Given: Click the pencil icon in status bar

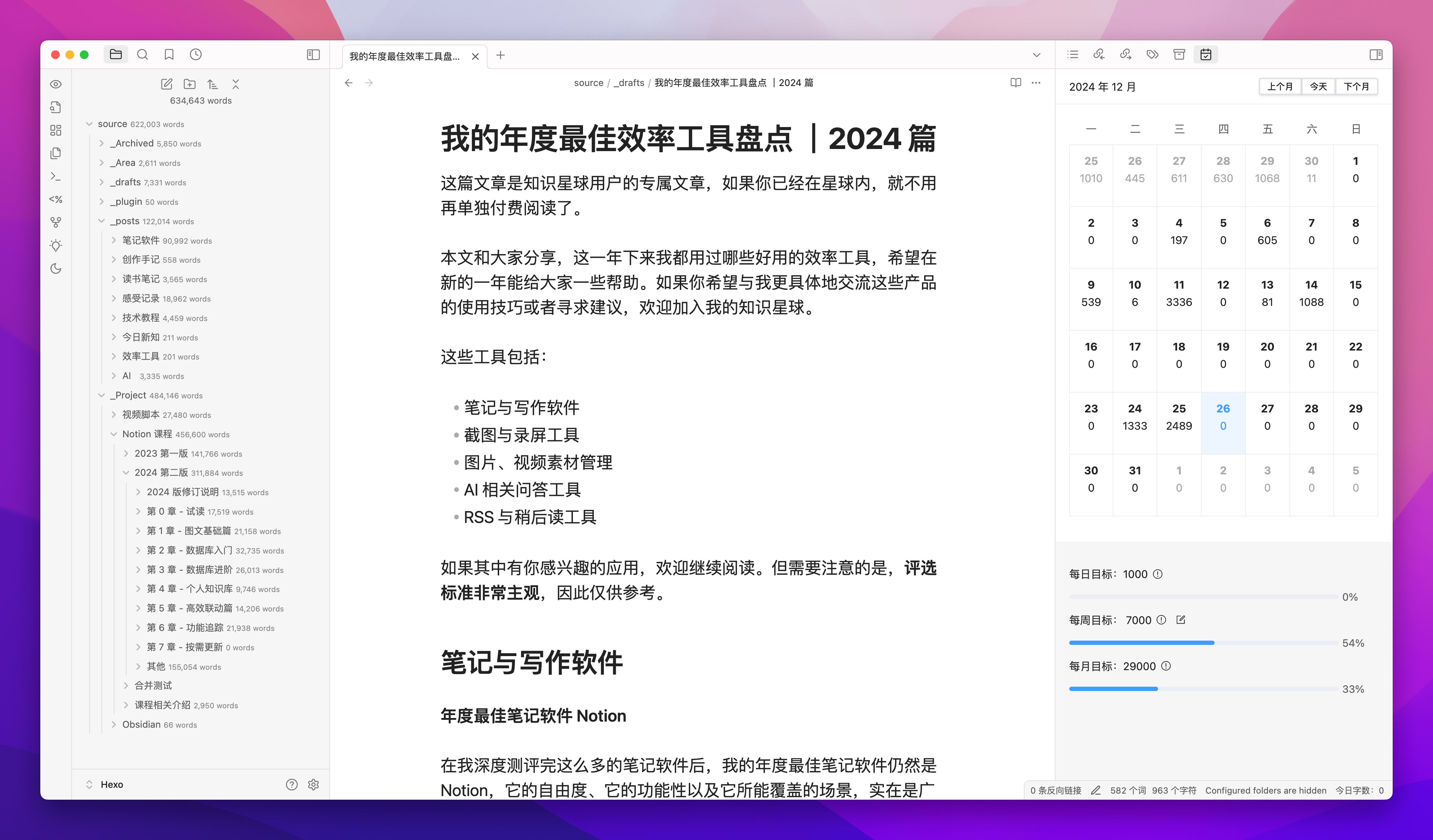Looking at the screenshot, I should tap(1096, 791).
